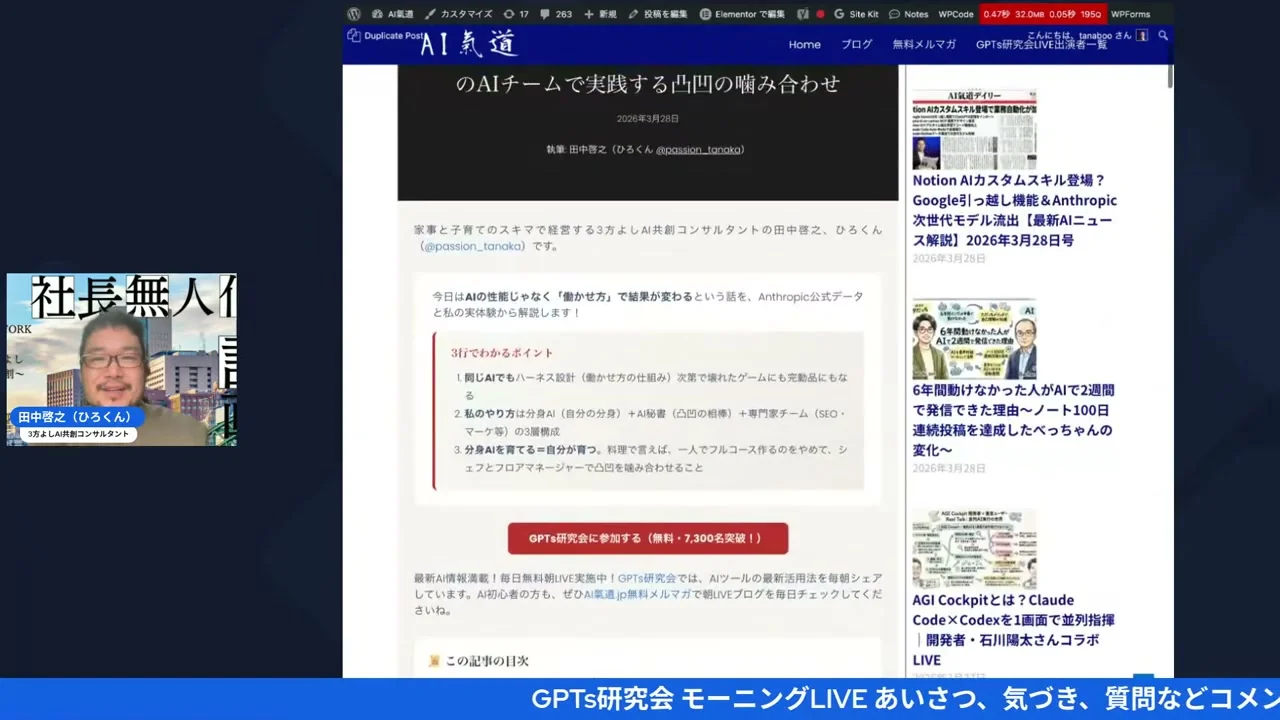Viewport: 1280px width, 720px height.
Task: Open the 新規 new-content dropdown
Action: tap(598, 14)
